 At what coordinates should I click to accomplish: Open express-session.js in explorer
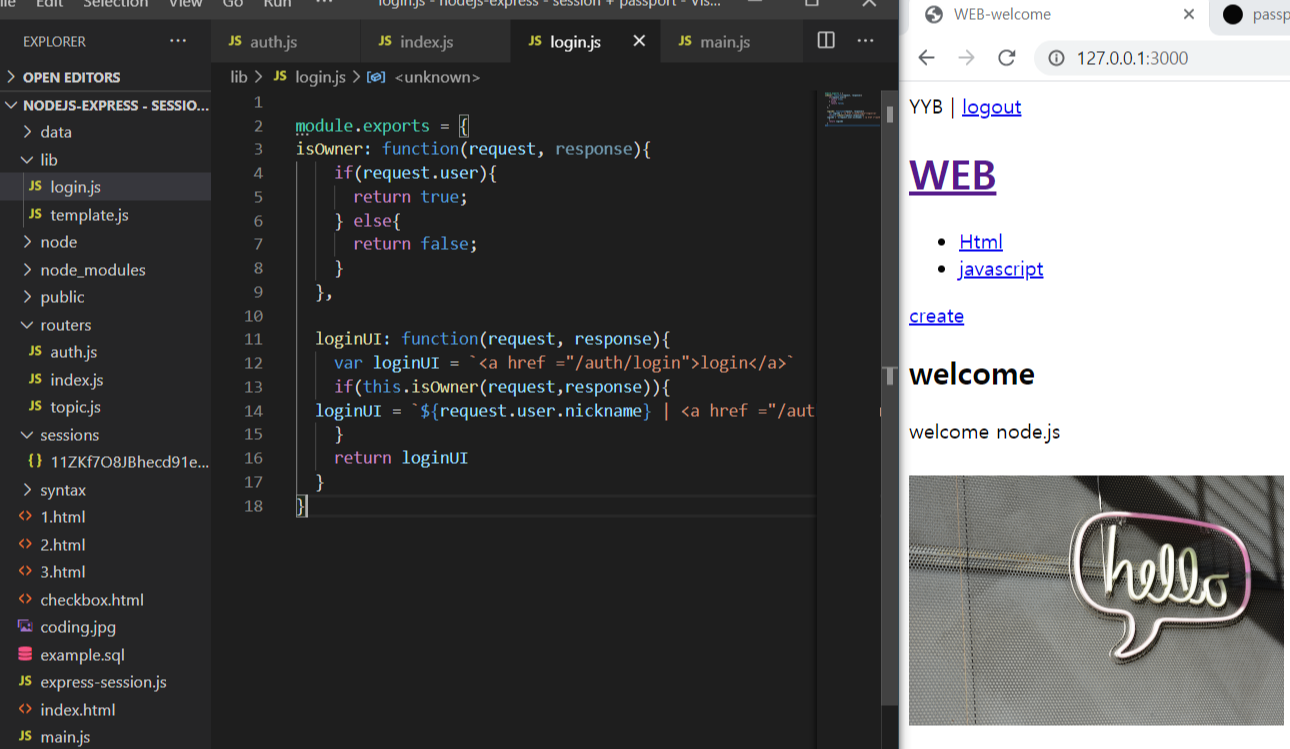103,682
